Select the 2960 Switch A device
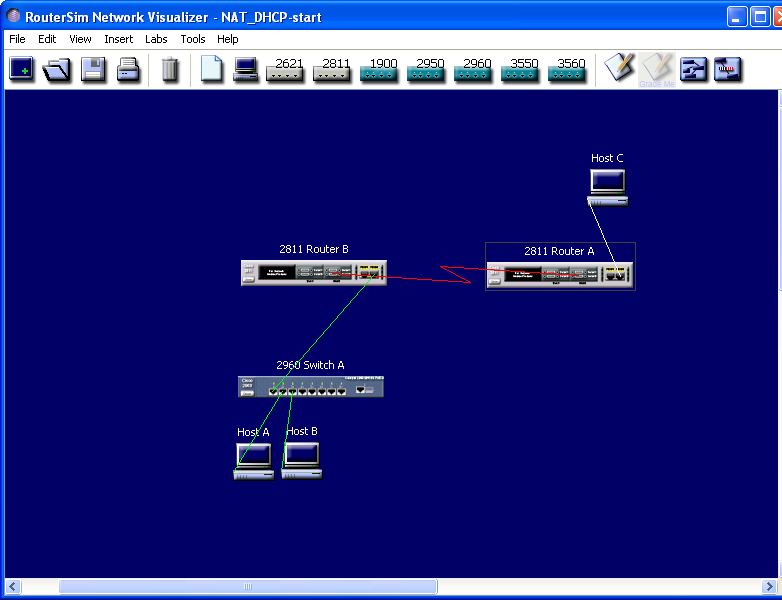This screenshot has height=600, width=782. pos(311,387)
